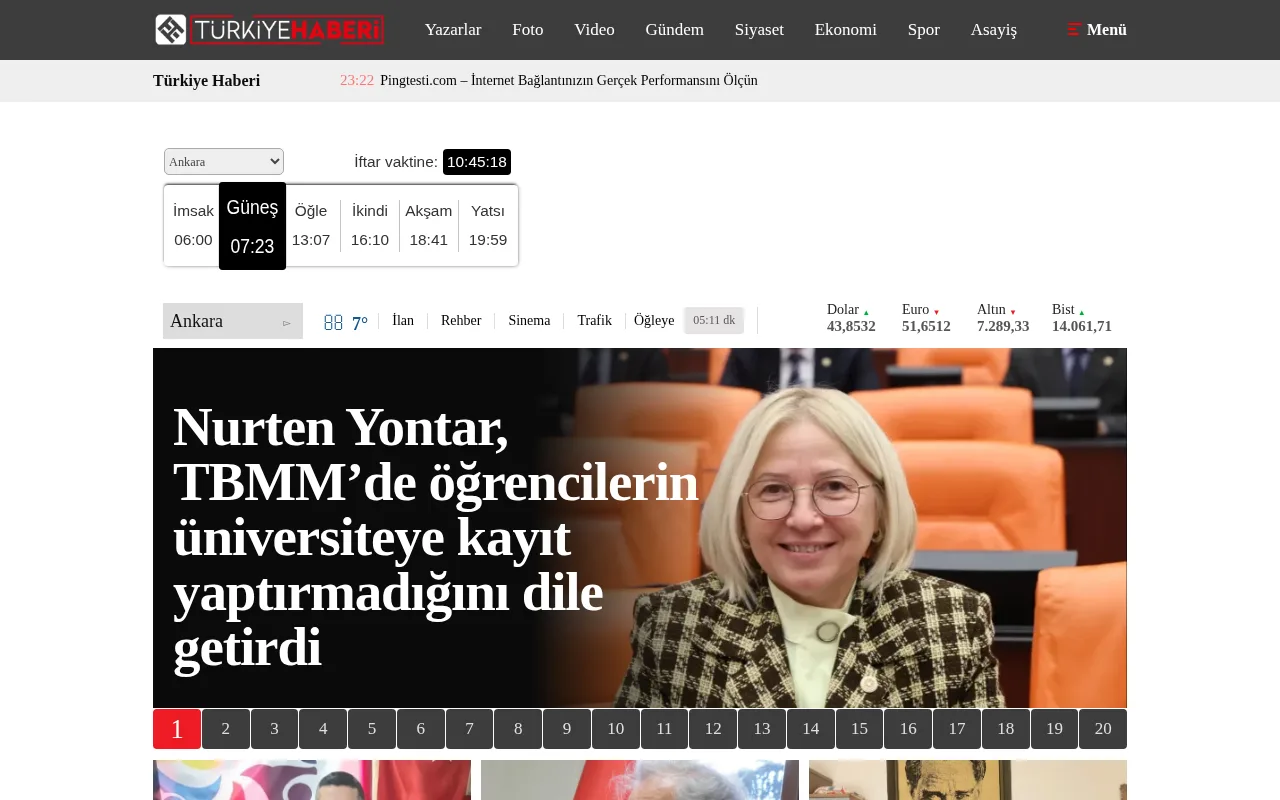Select the highlighted Güneş prayer time
The image size is (1280, 800).
pyautogui.click(x=252, y=225)
